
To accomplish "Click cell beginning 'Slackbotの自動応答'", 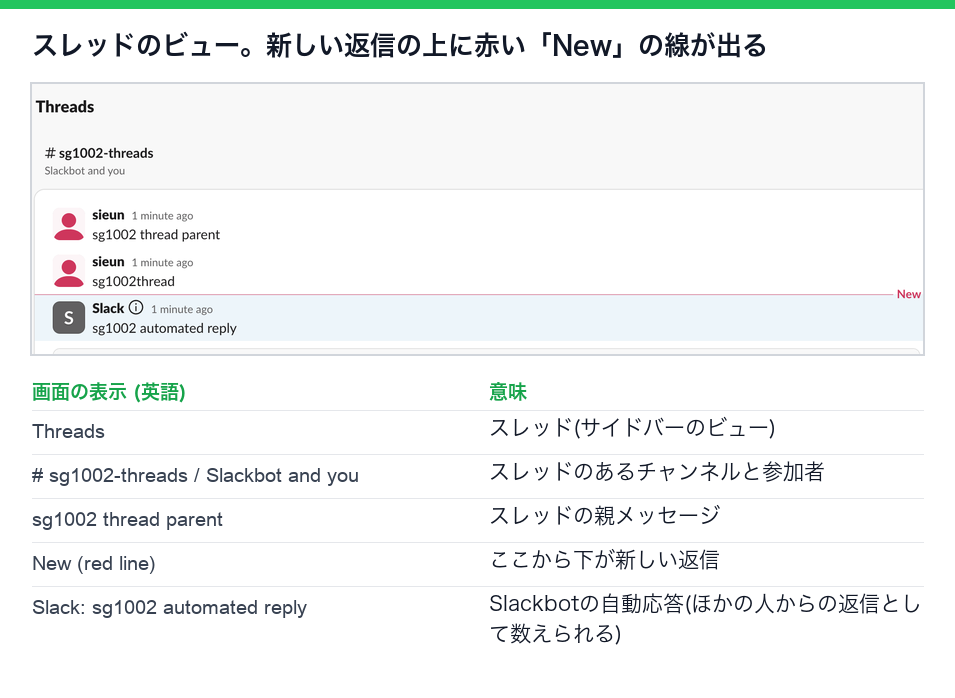I will coord(705,619).
